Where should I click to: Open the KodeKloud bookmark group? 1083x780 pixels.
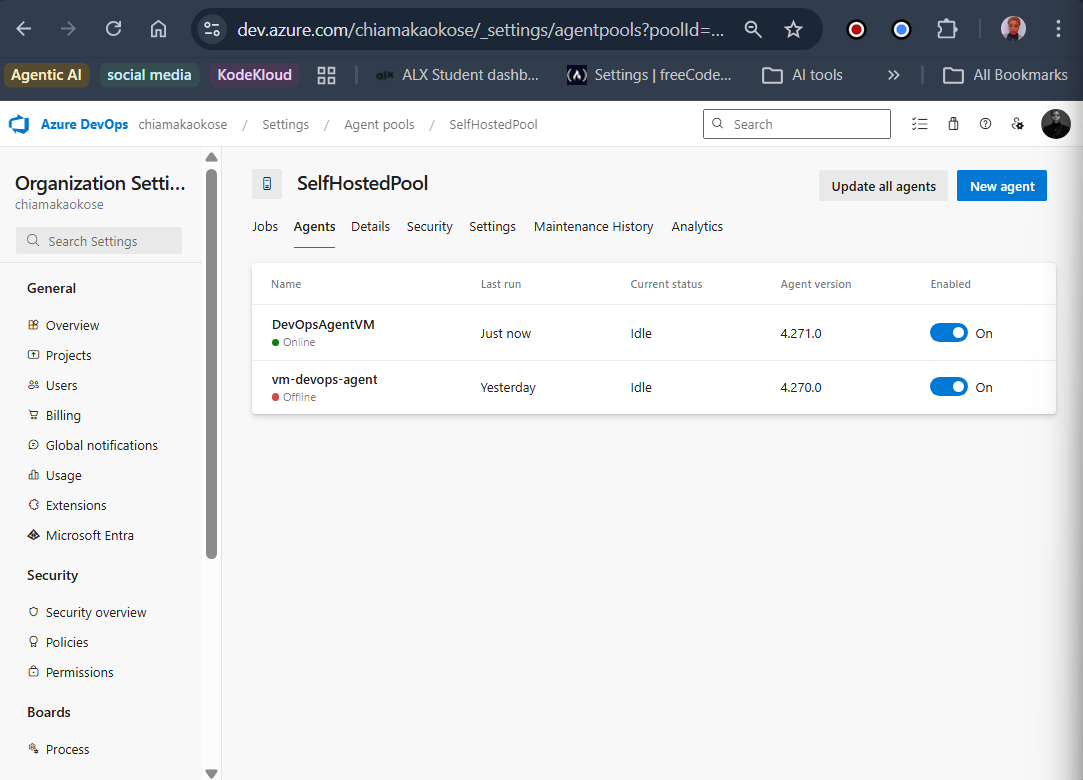255,75
